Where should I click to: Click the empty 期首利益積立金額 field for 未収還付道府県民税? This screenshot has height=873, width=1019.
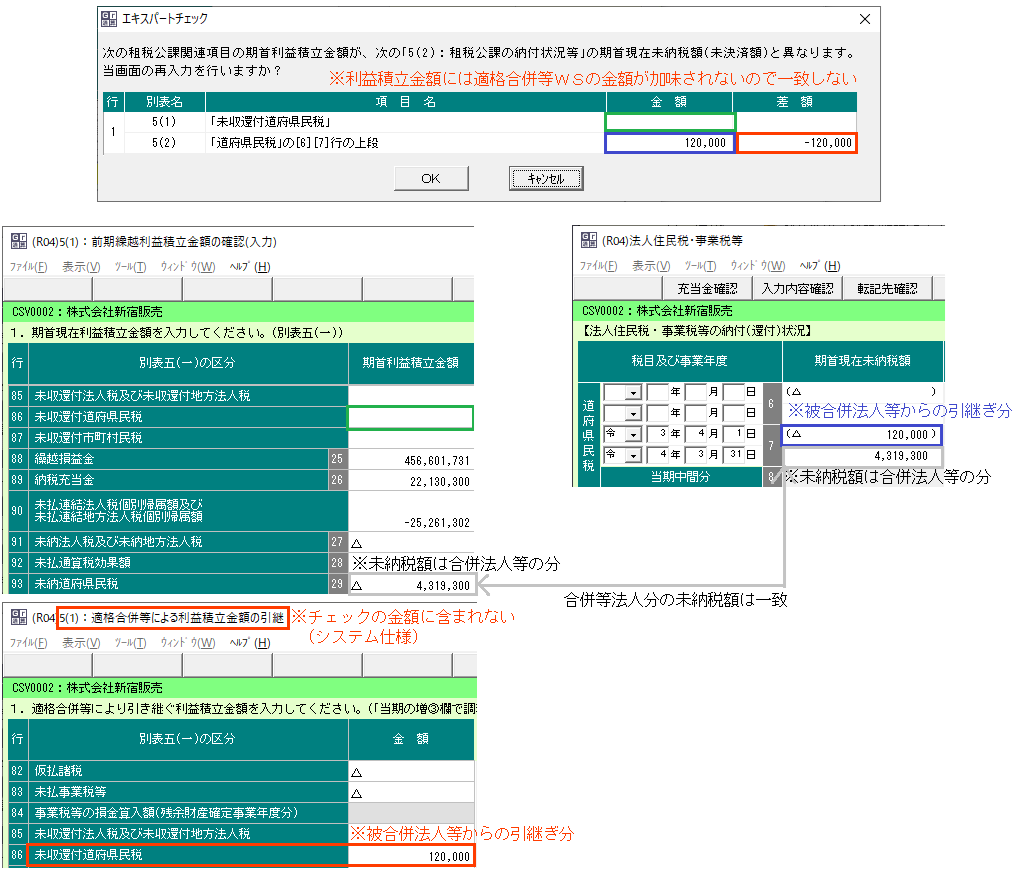coord(410,417)
